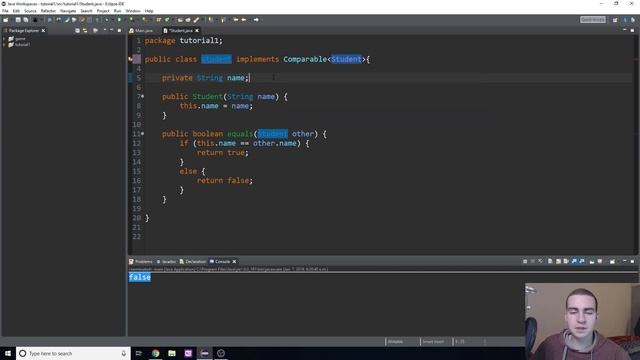
Task: Switch to the Problems tab
Action: coord(140,261)
